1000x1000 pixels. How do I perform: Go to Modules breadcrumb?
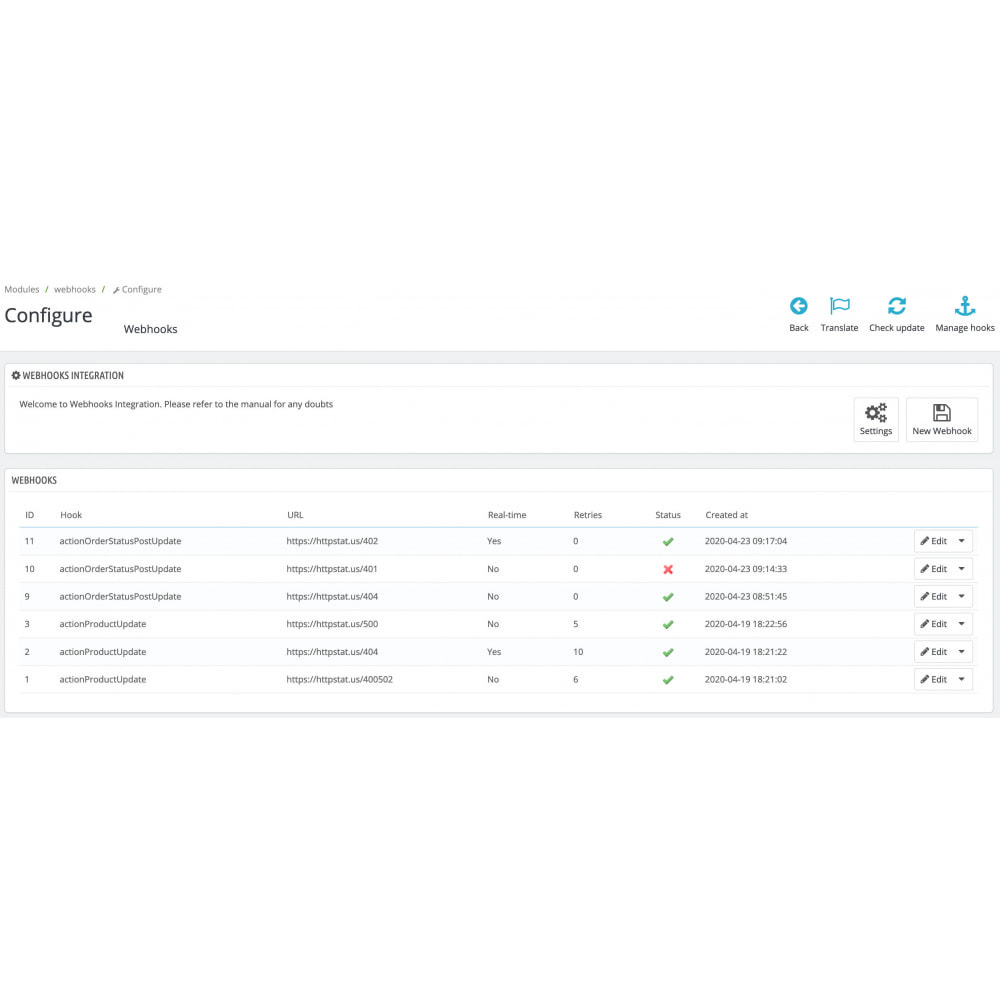coord(22,290)
